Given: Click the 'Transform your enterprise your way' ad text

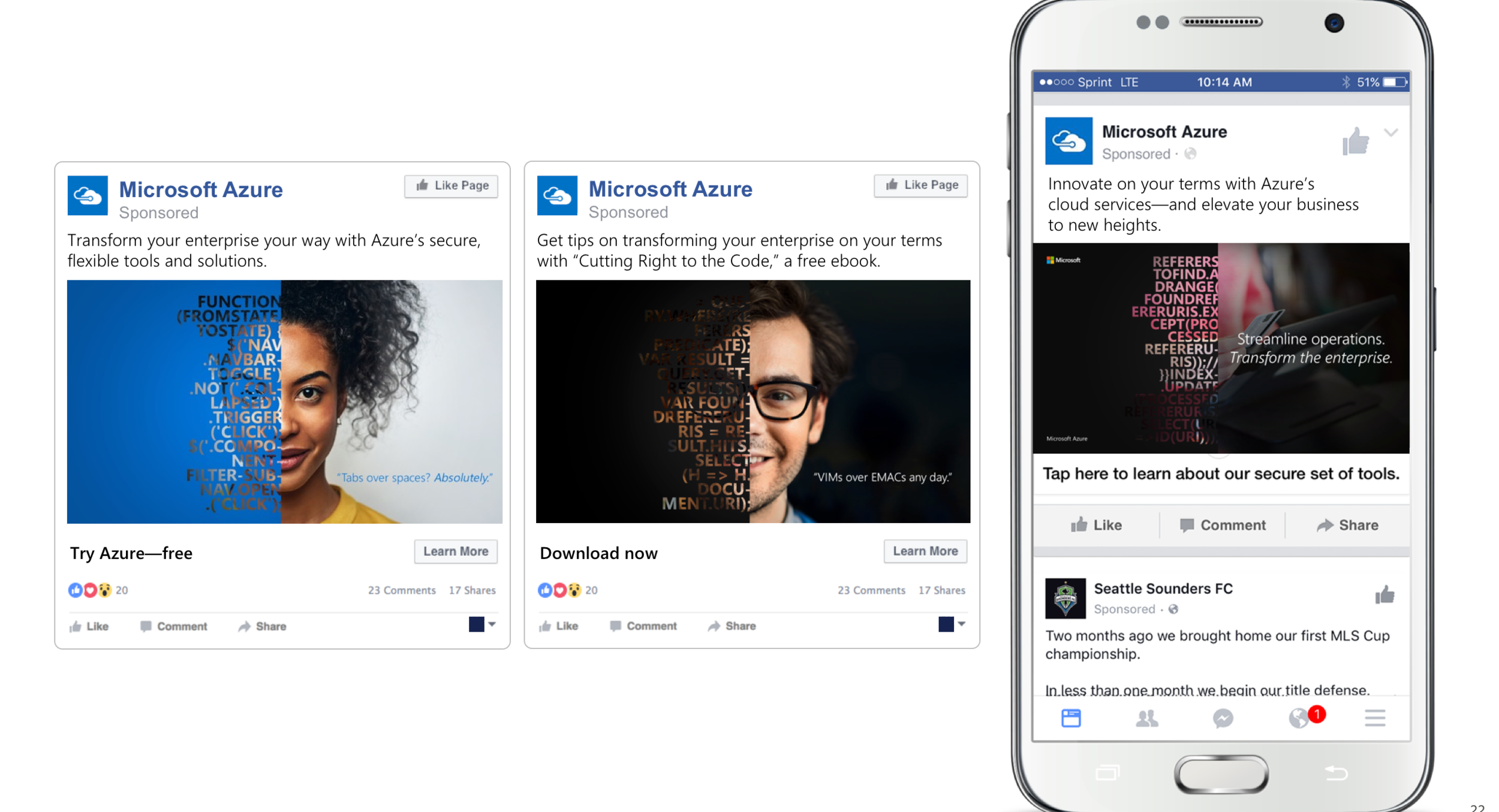Looking at the screenshot, I should click(274, 250).
